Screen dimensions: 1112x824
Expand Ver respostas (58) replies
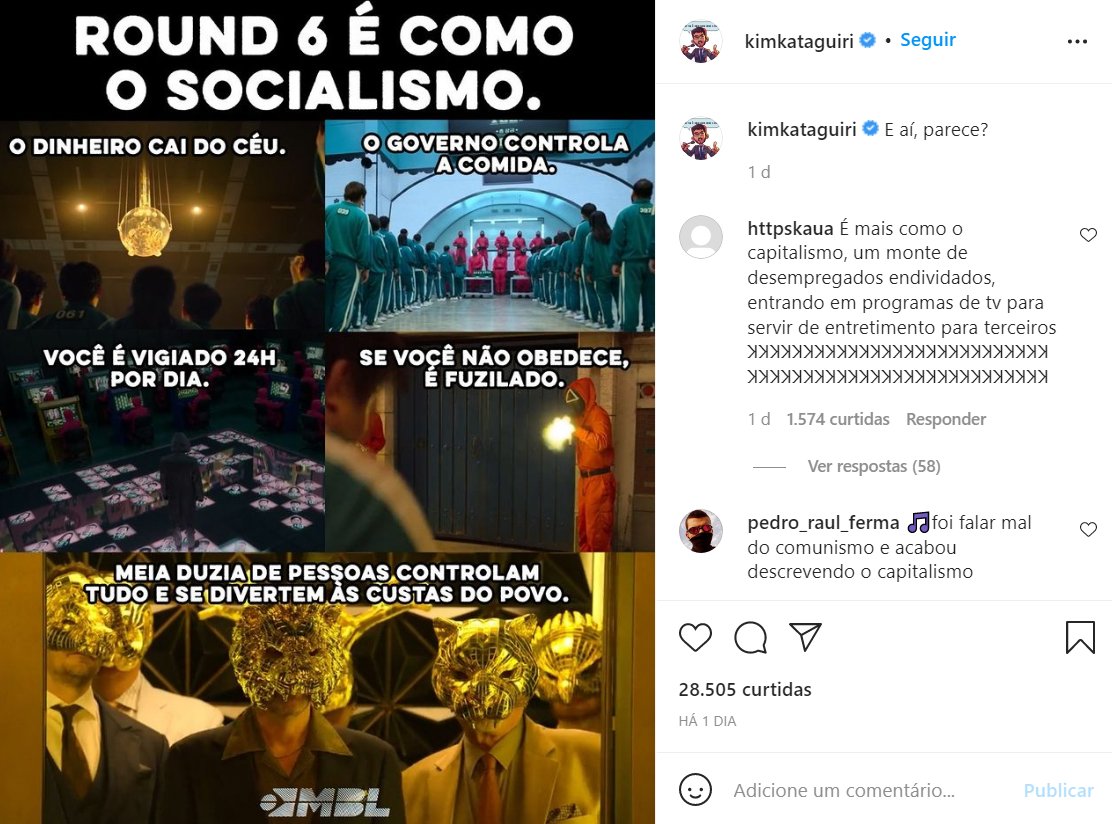tap(874, 466)
